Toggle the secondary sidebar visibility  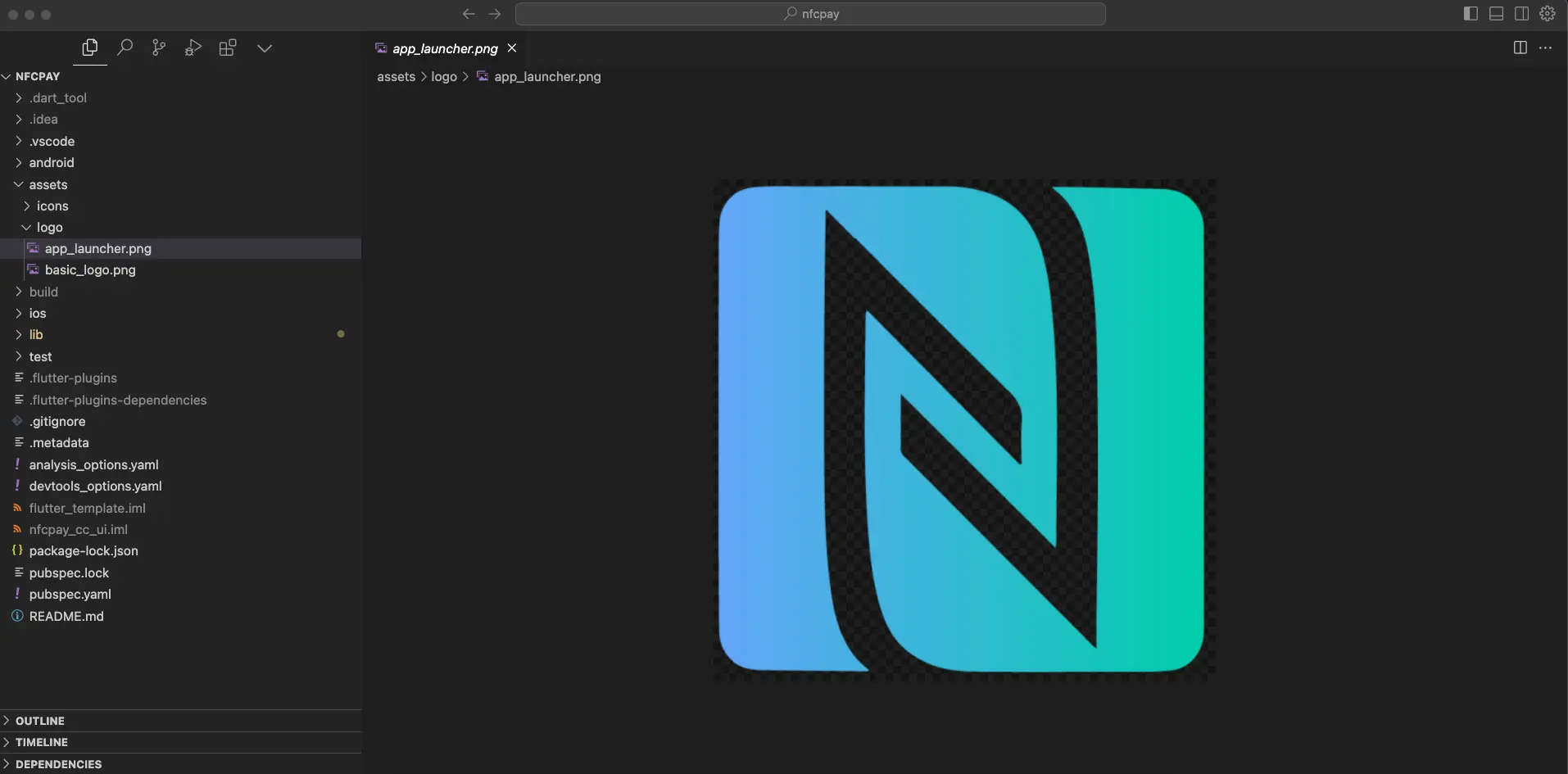click(x=1521, y=13)
